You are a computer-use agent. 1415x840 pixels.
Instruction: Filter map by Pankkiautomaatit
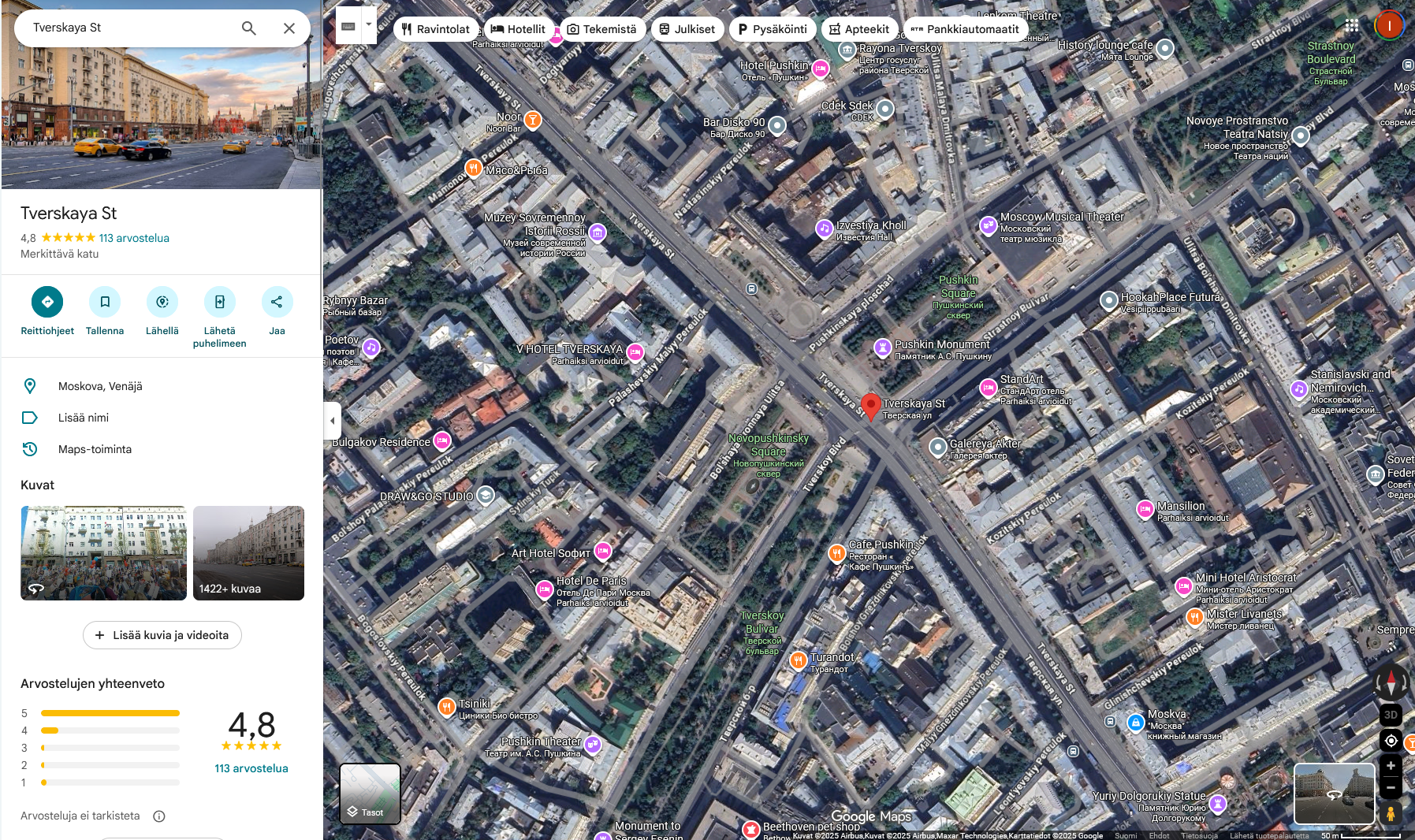pyautogui.click(x=965, y=29)
